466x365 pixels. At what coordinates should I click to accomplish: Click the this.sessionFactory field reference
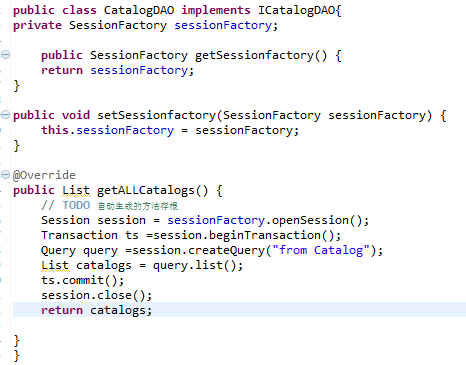click(107, 130)
